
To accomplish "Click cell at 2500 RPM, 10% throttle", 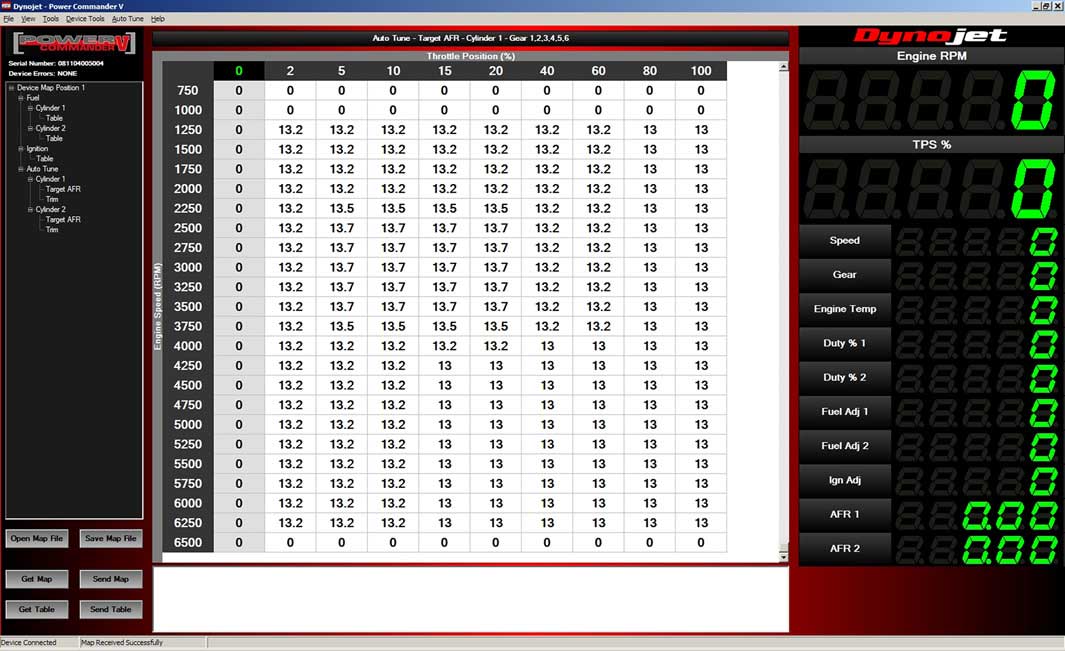I will coord(393,228).
